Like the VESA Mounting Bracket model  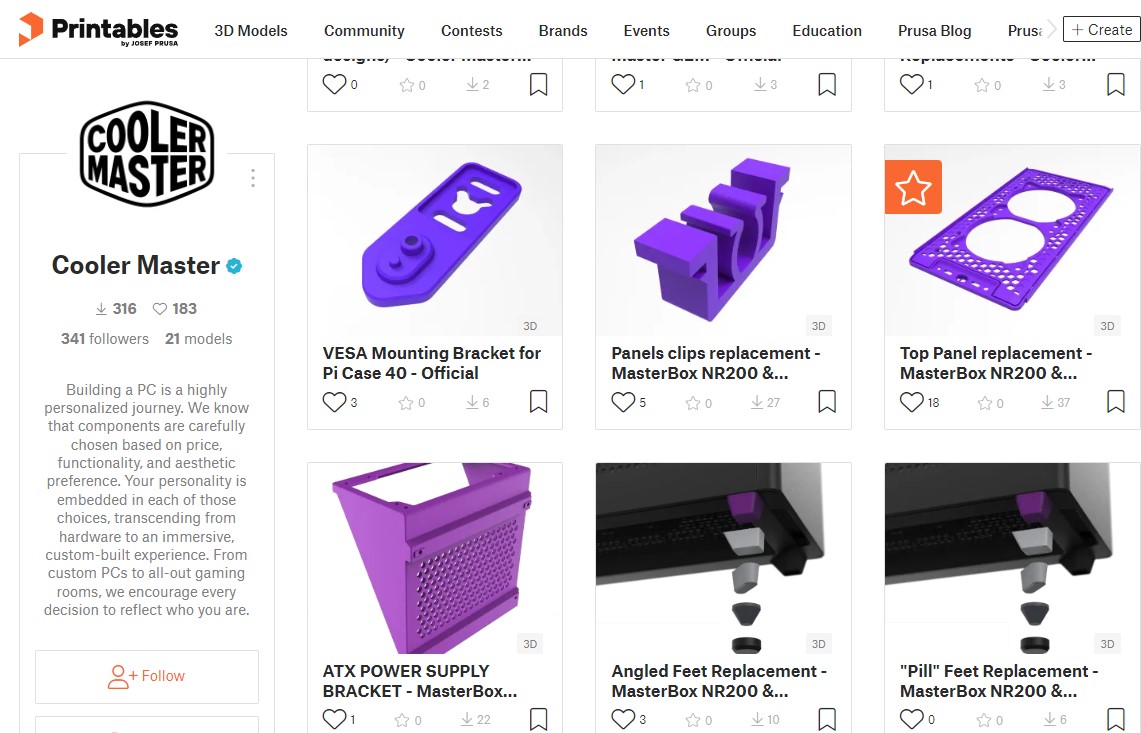pos(334,401)
